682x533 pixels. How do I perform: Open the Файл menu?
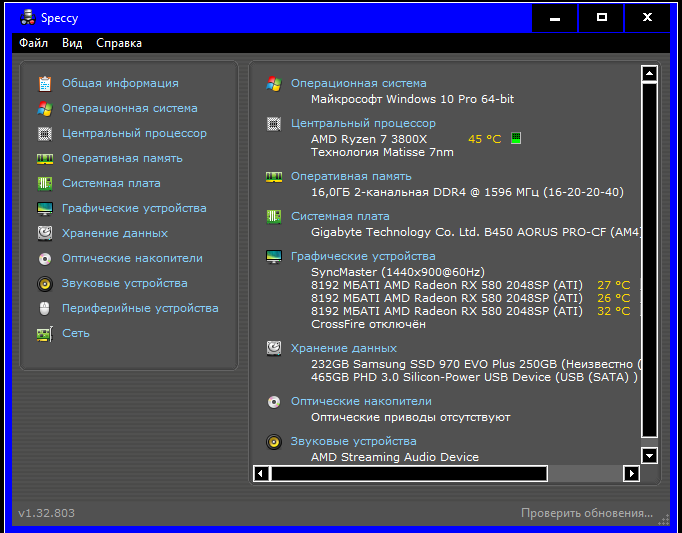click(33, 43)
